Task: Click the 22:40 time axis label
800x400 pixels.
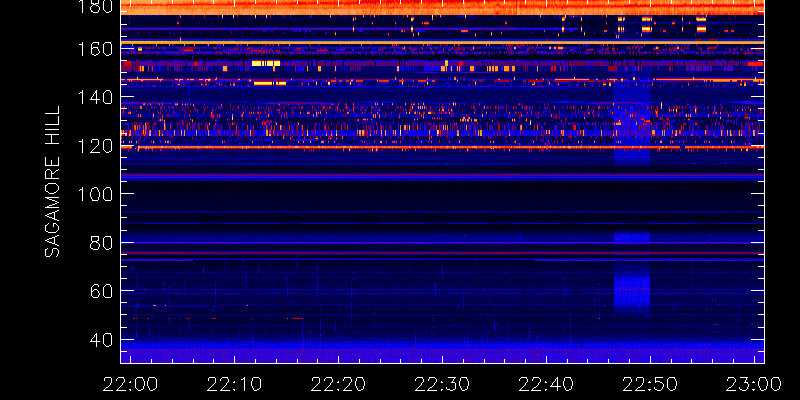Action: (547, 384)
